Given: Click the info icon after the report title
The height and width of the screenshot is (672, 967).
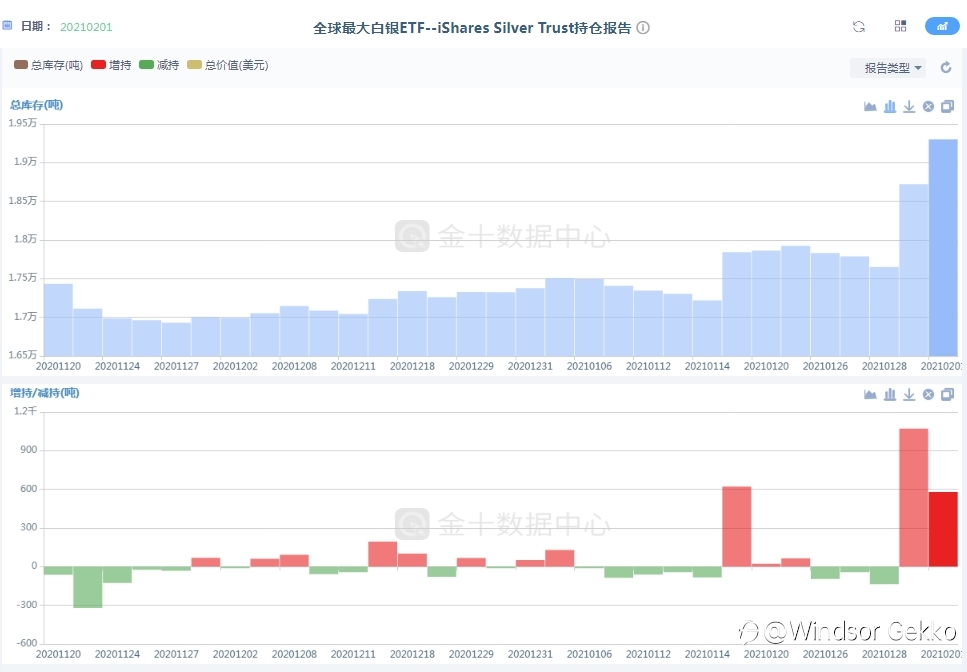Looking at the screenshot, I should (643, 28).
